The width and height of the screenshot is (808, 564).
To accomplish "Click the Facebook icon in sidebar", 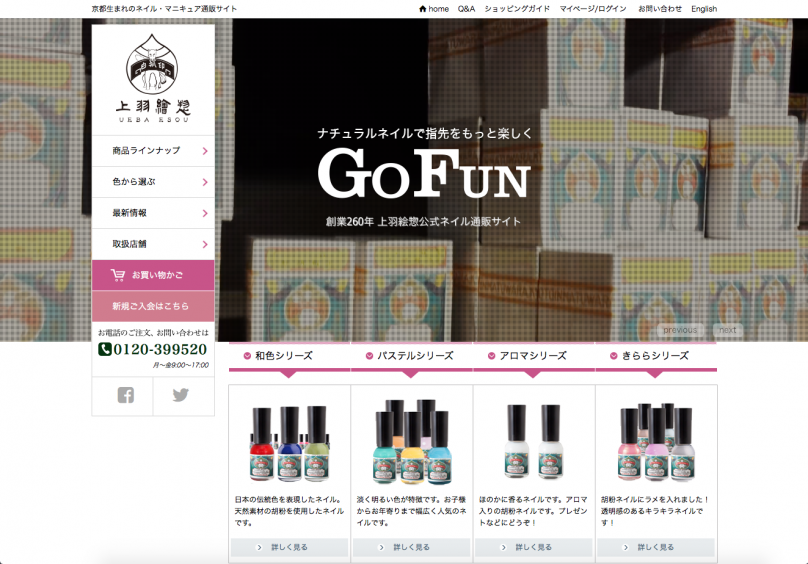I will (x=126, y=395).
